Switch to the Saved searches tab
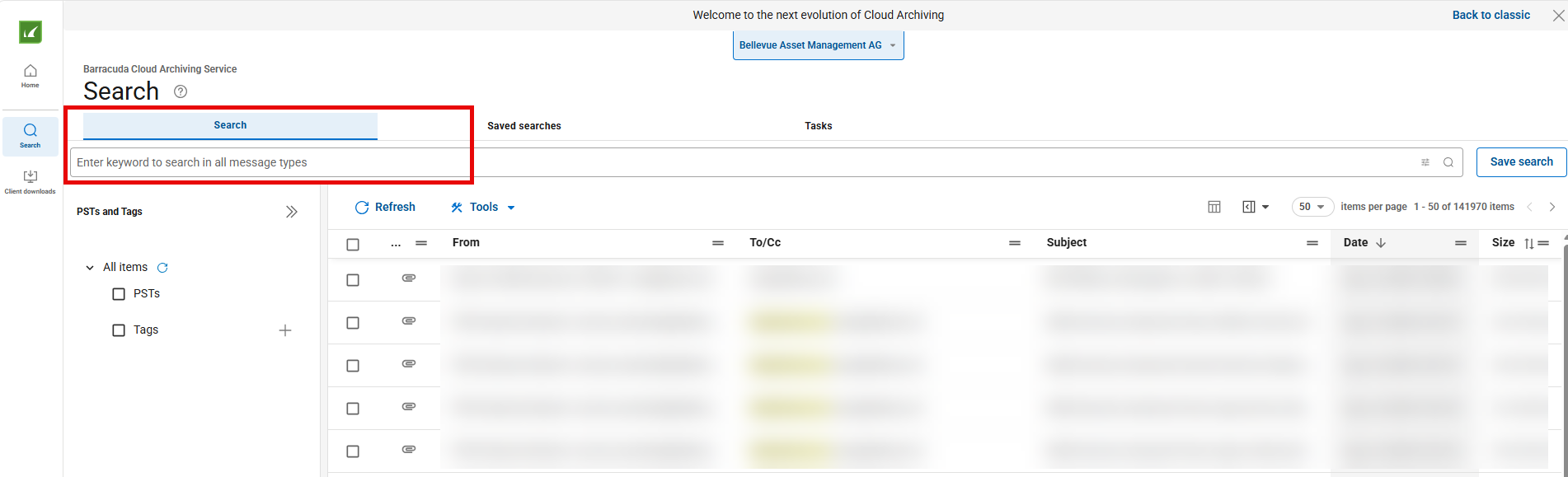1568x477 pixels. [x=523, y=126]
